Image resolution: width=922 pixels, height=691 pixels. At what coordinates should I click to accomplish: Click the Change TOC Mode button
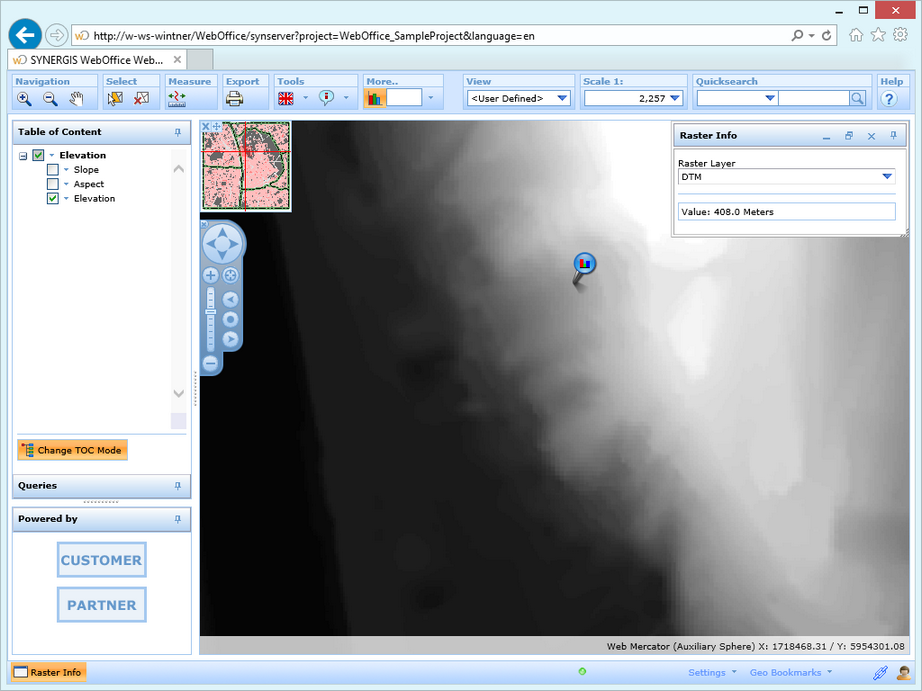pyautogui.click(x=72, y=450)
